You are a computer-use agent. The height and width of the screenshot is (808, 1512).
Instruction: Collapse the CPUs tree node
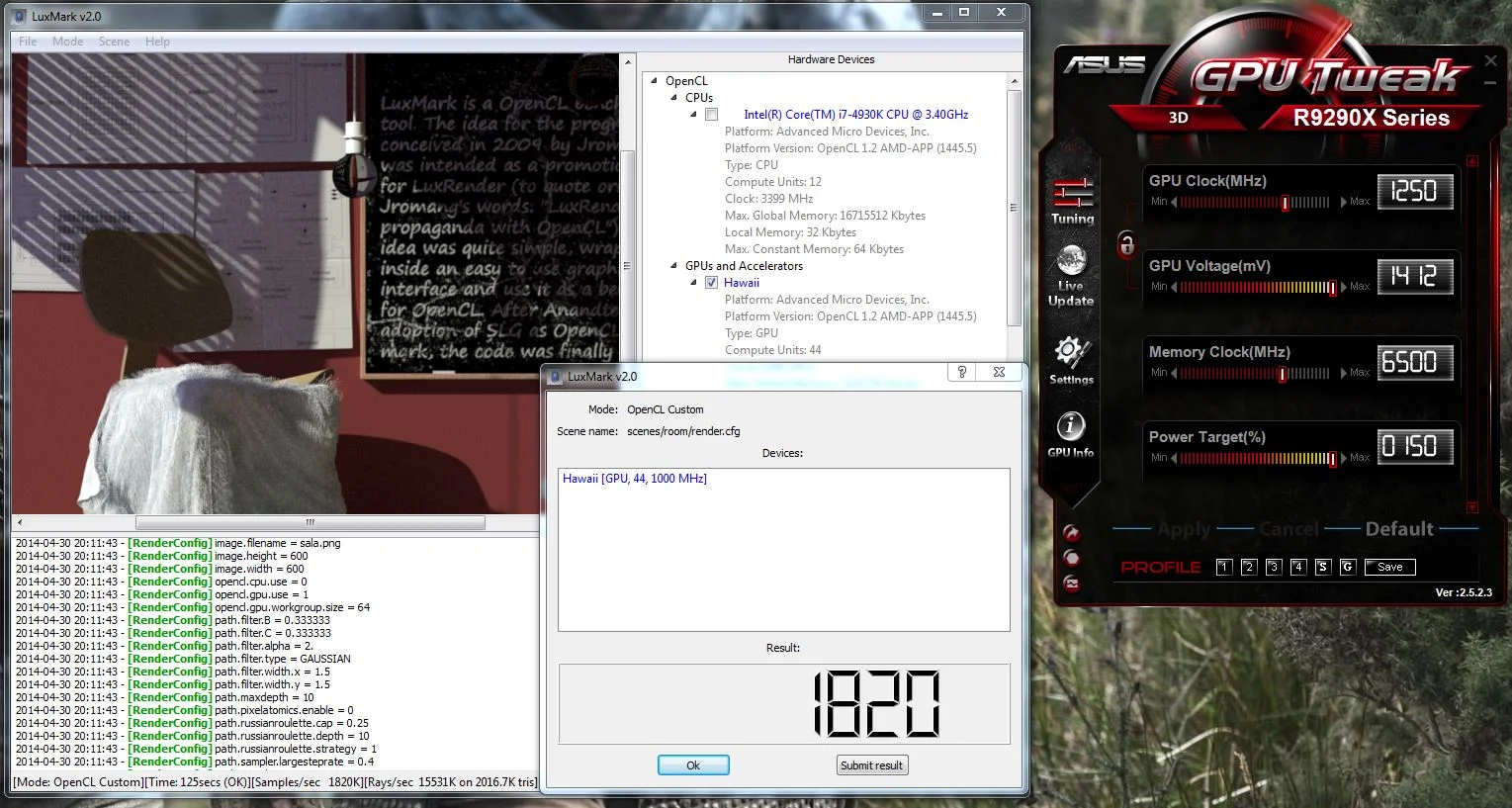pos(674,98)
